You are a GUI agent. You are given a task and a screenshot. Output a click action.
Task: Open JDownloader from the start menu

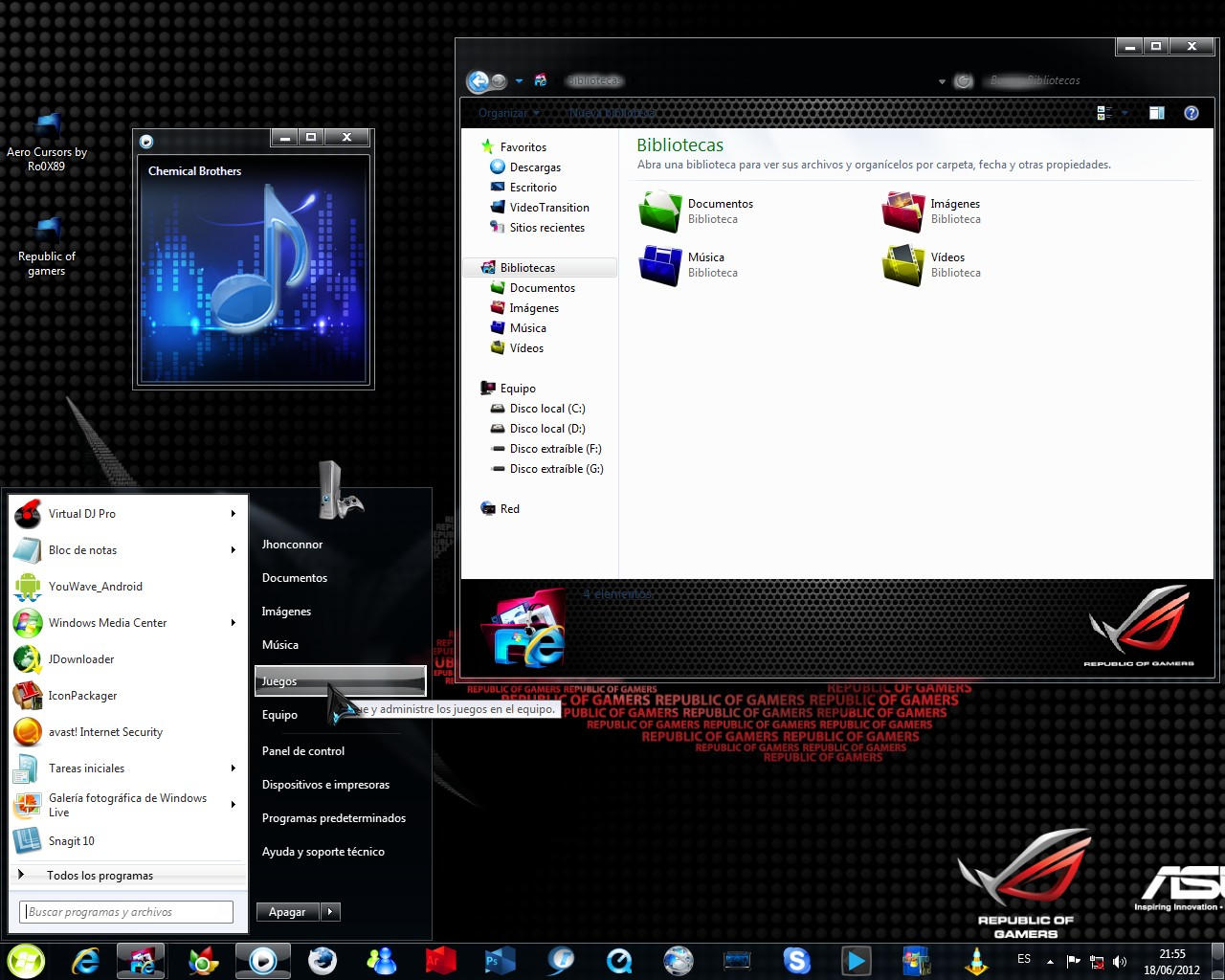pyautogui.click(x=81, y=658)
